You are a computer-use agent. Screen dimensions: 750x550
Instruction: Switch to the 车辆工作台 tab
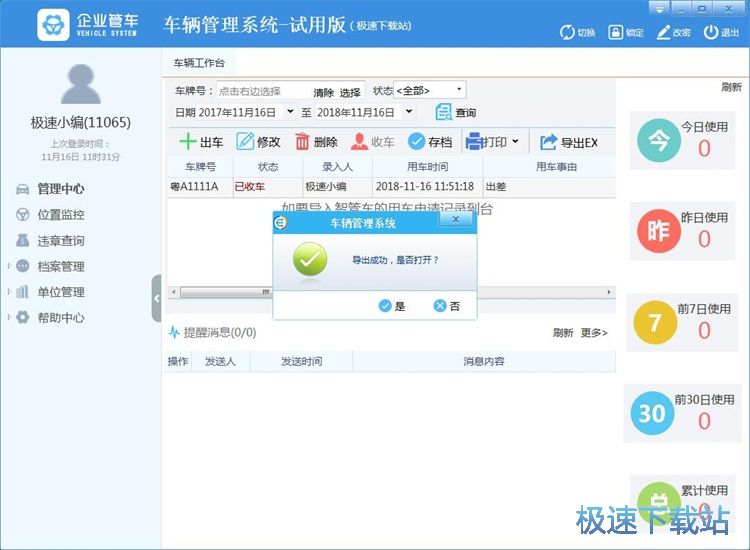point(199,63)
